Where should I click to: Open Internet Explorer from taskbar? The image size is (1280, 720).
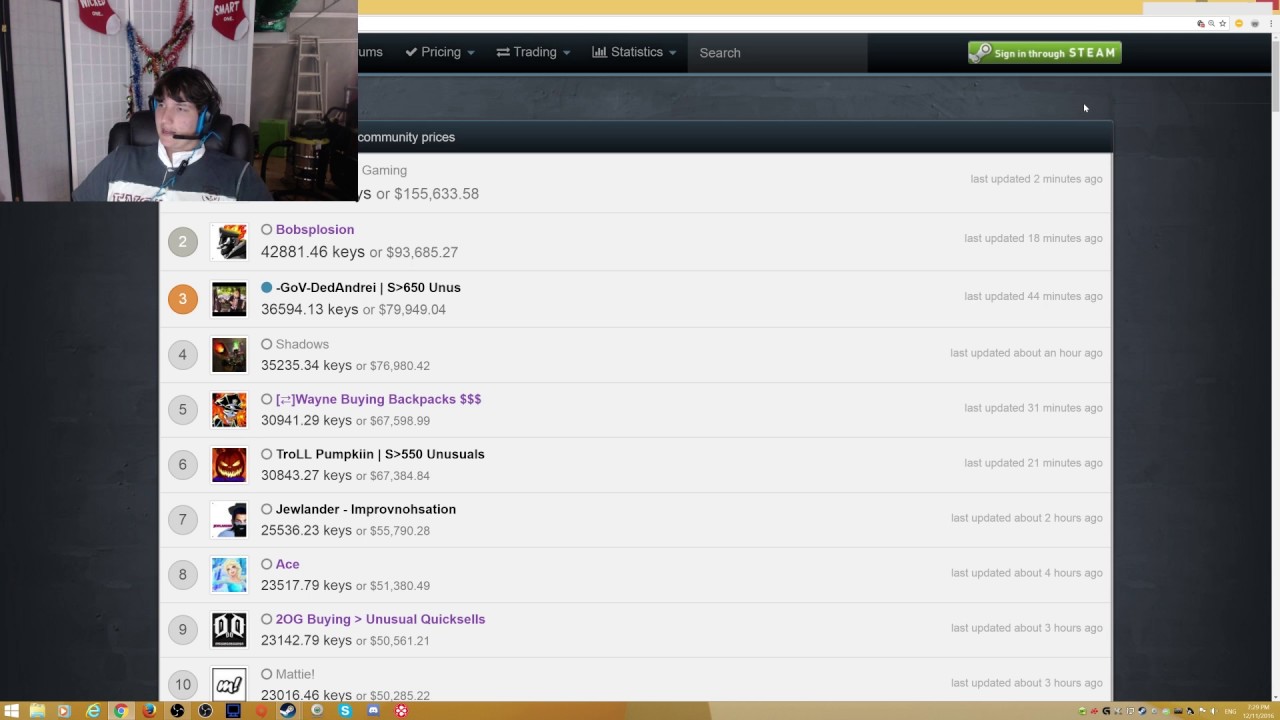click(93, 711)
